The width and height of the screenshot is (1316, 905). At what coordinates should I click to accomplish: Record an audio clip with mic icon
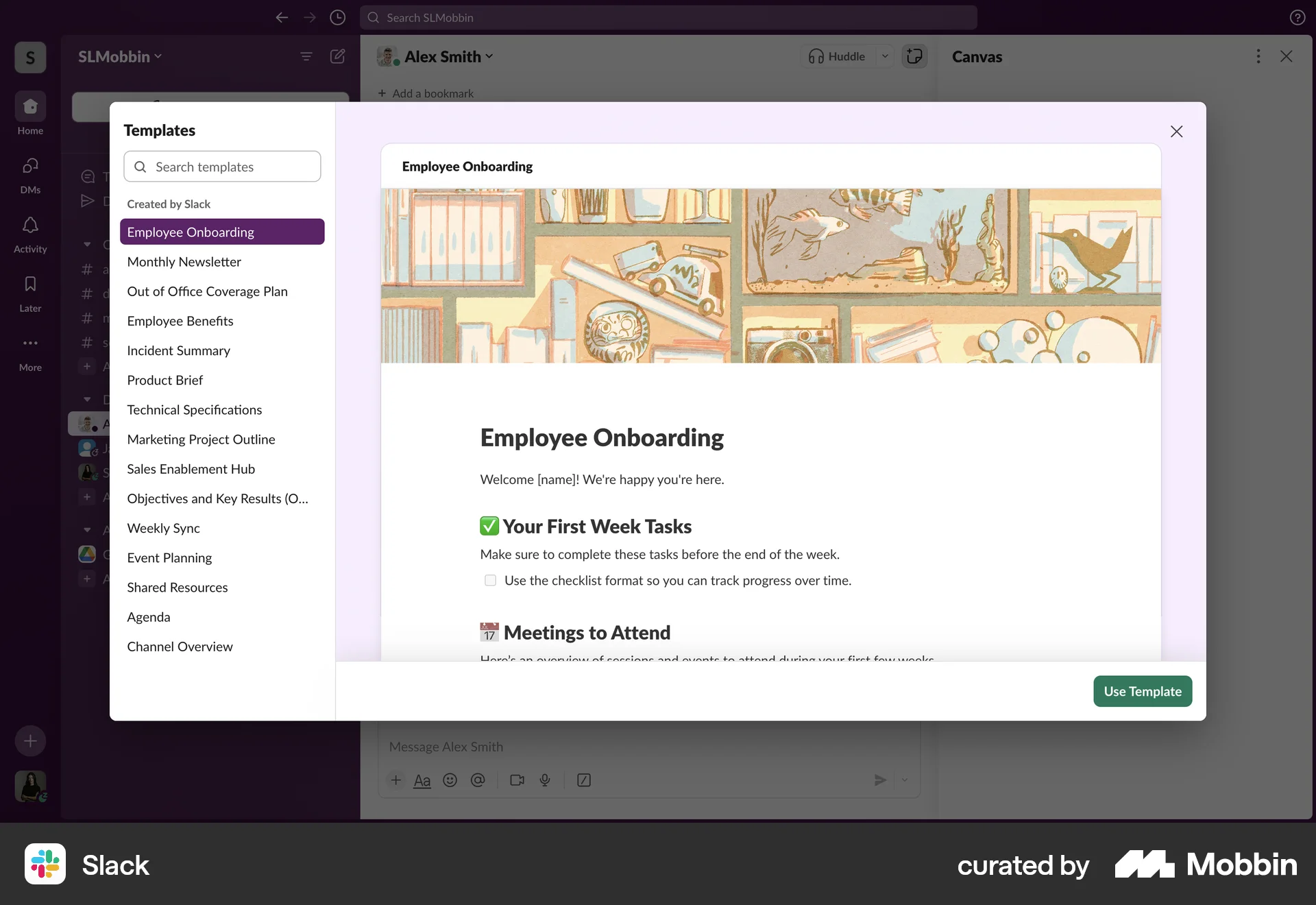[546, 780]
